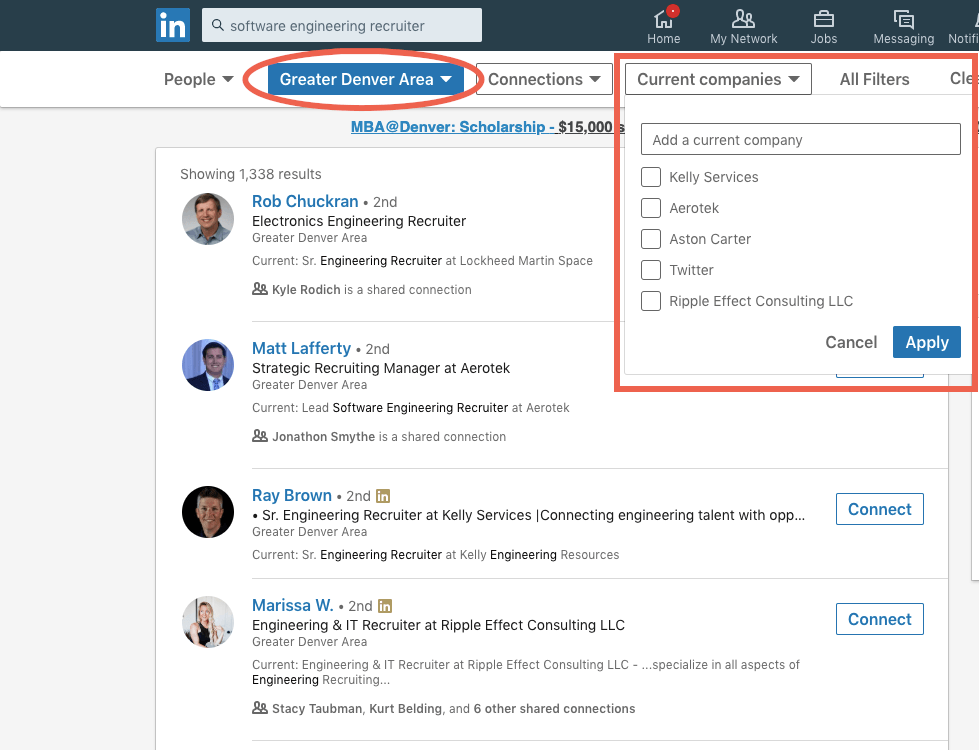Open Marissa W.'s profile name
Screen dimensions: 979x750
292,605
